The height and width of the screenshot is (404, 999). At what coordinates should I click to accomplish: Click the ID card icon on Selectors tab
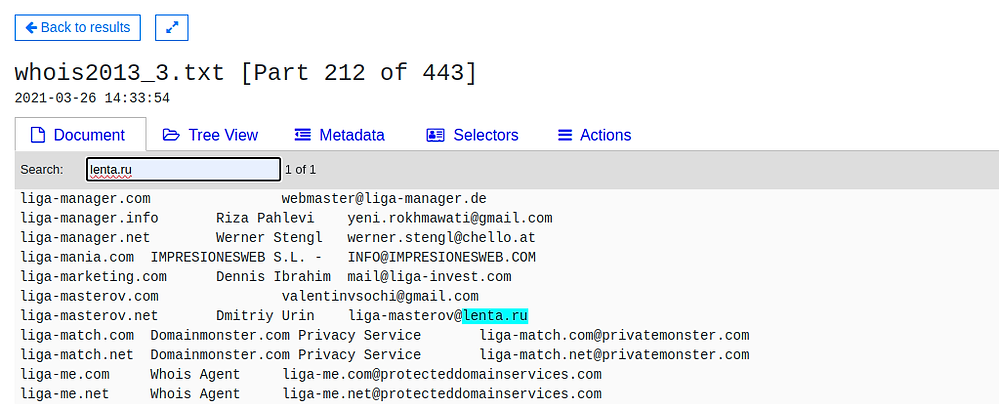tap(435, 135)
